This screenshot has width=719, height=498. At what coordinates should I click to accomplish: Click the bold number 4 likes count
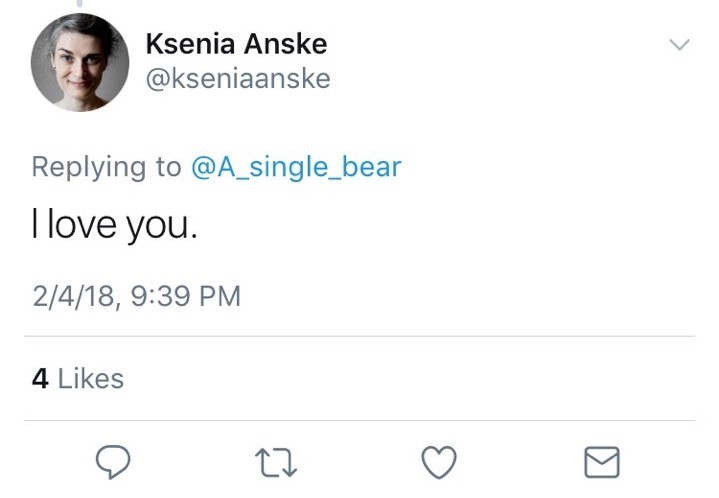[40, 379]
